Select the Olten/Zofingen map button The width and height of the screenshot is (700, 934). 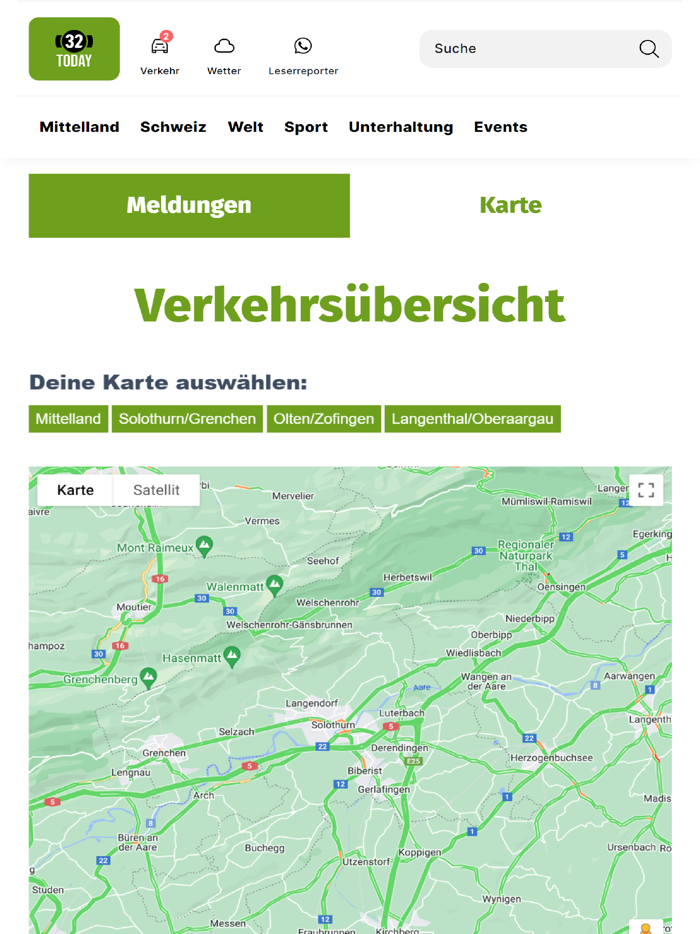(x=323, y=419)
